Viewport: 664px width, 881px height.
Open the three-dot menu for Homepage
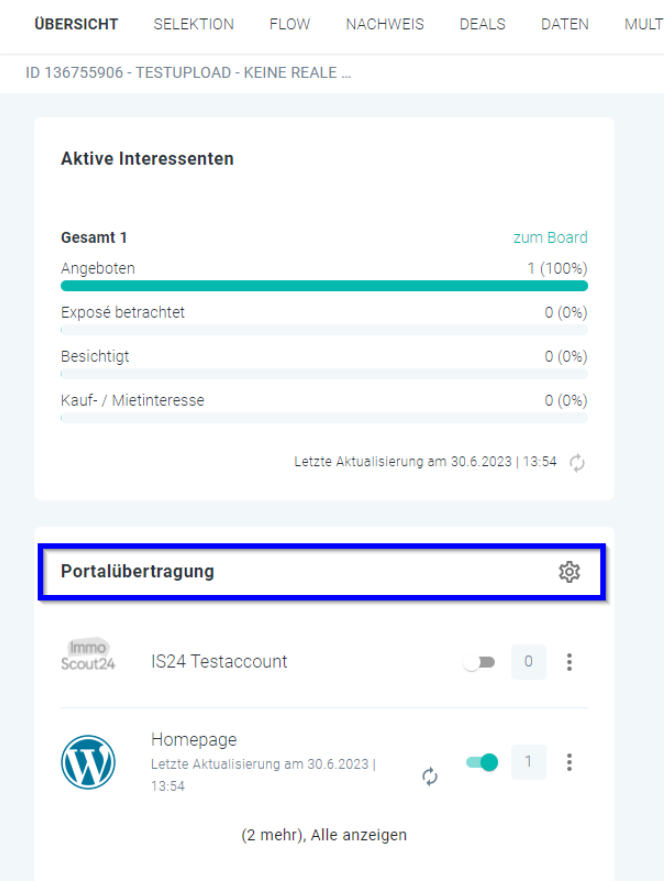pos(569,763)
